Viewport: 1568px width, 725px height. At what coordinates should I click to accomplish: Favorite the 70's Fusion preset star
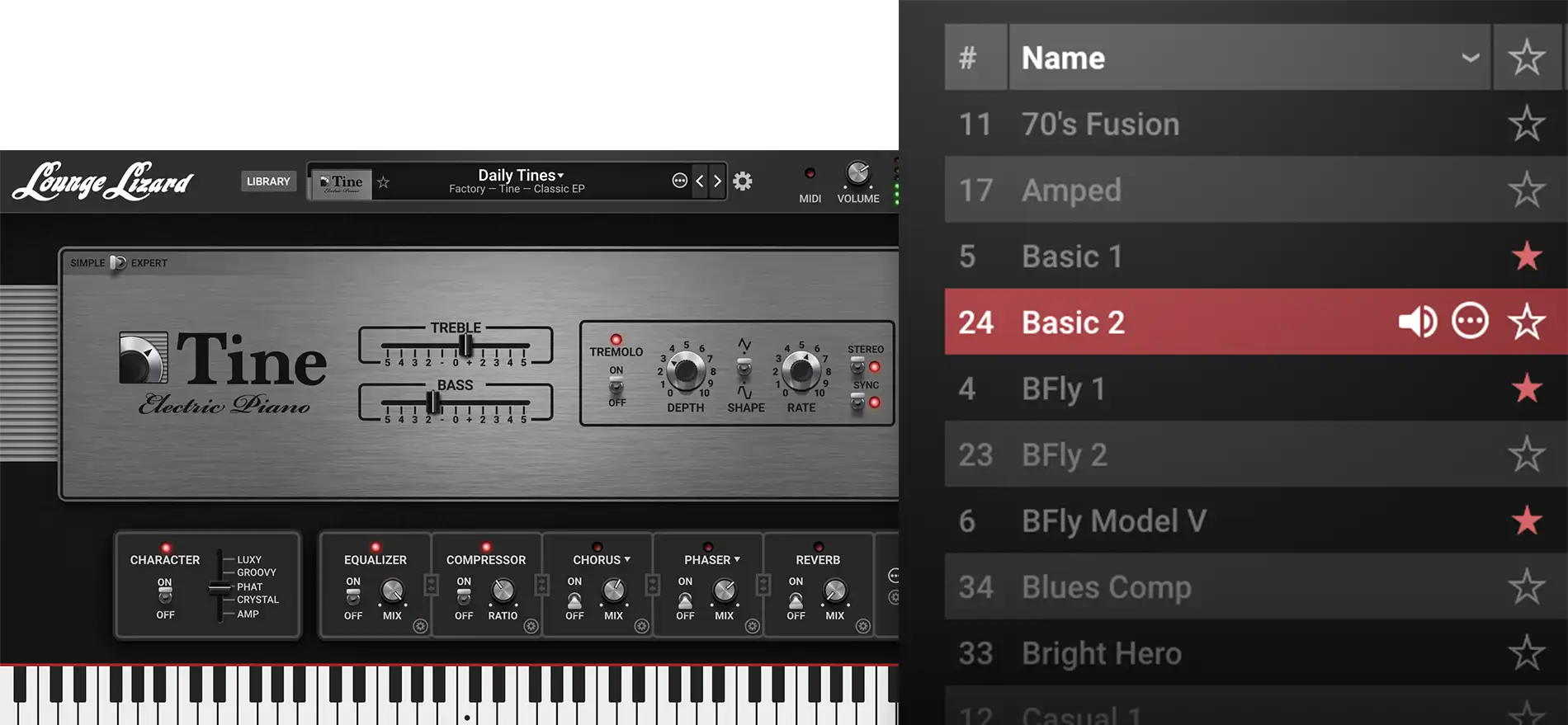(1526, 125)
